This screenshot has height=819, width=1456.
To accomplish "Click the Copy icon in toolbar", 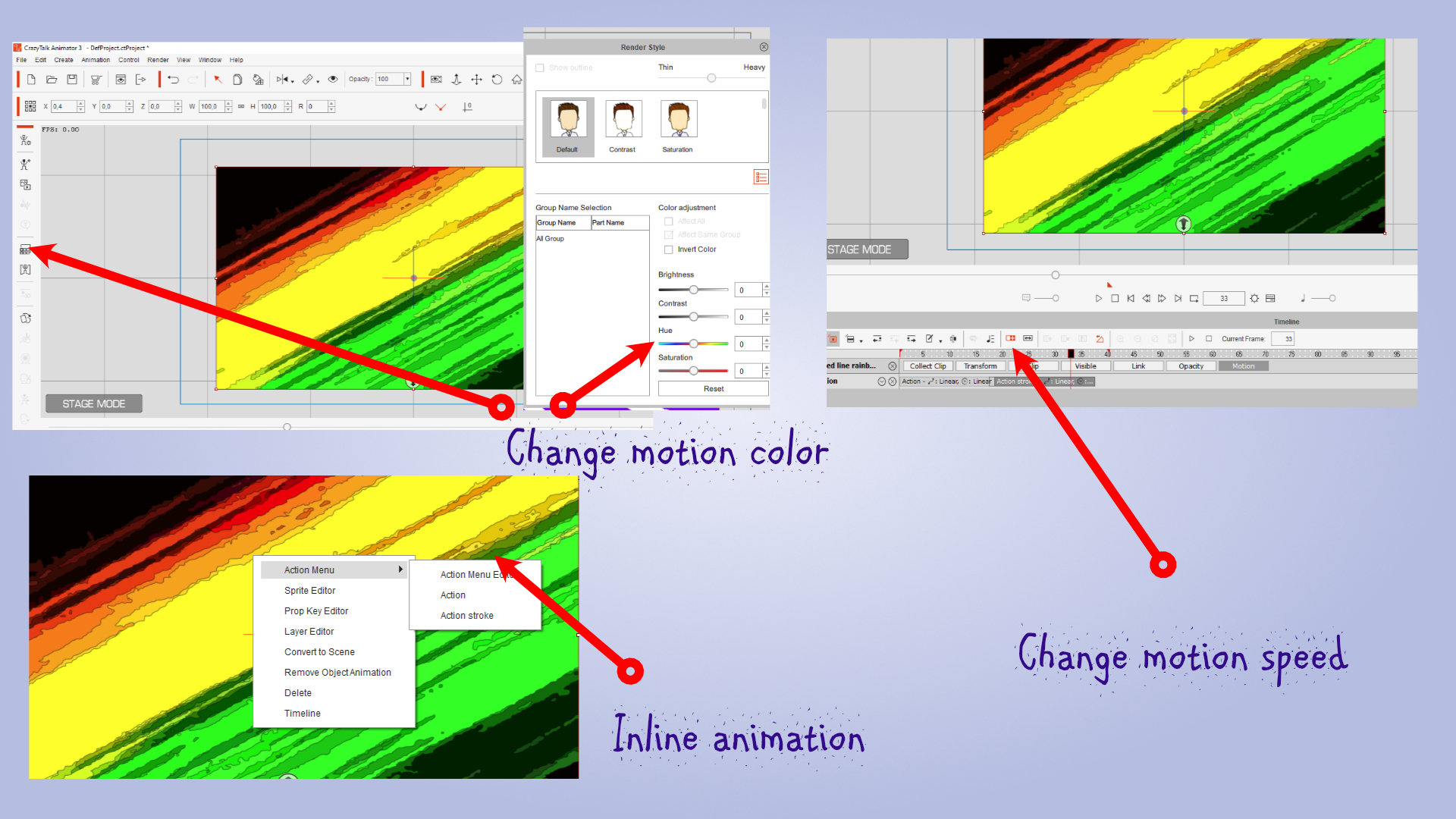I will [237, 79].
